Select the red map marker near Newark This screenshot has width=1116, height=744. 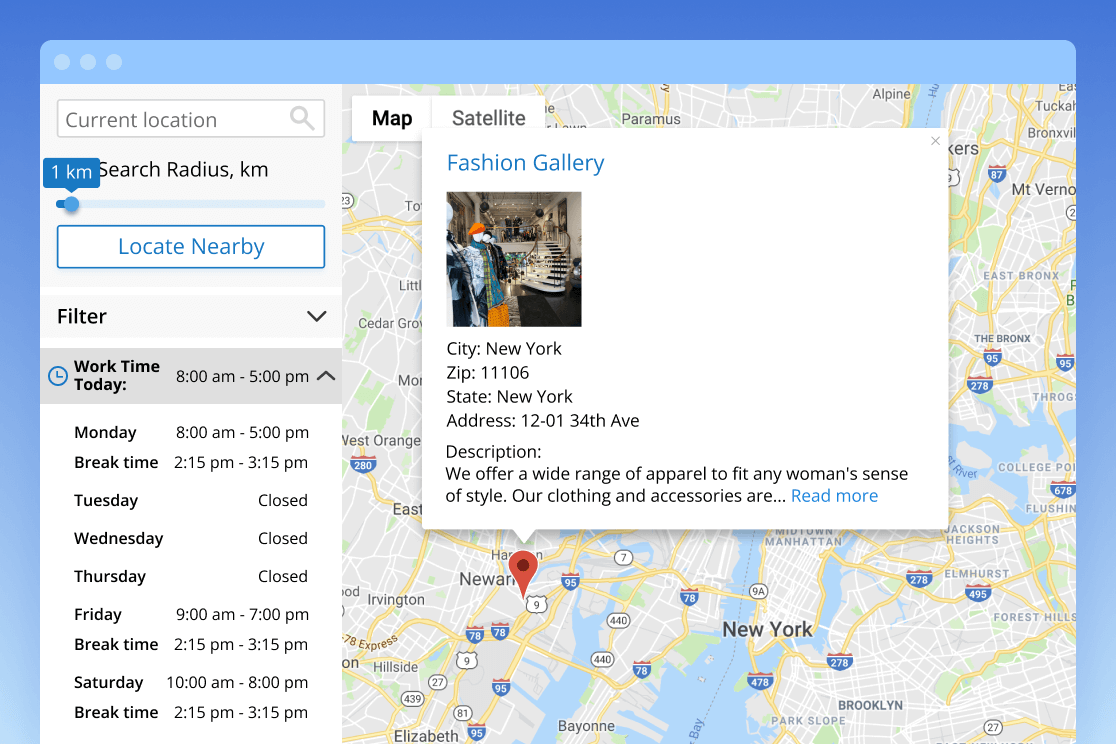pyautogui.click(x=524, y=570)
